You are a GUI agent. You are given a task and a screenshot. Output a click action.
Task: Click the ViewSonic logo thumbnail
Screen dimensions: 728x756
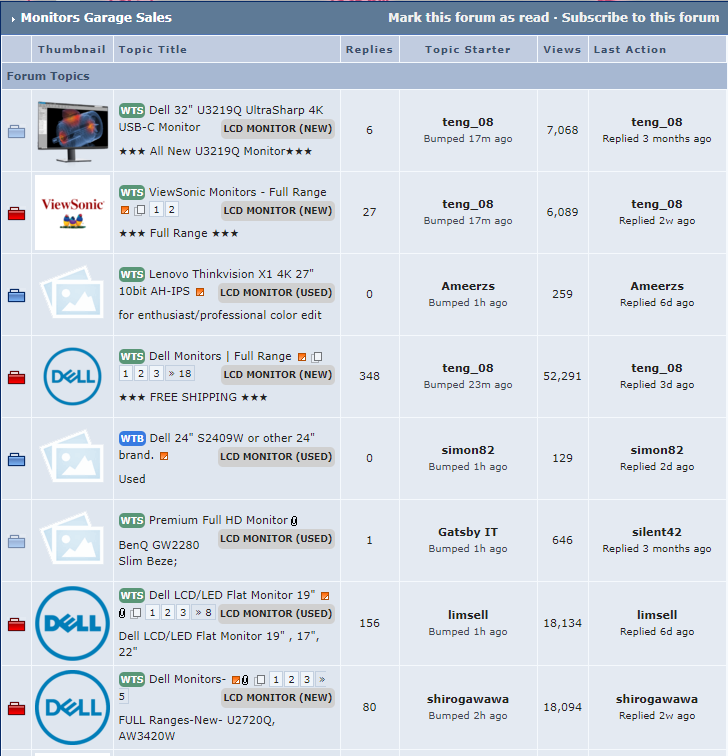coord(73,213)
